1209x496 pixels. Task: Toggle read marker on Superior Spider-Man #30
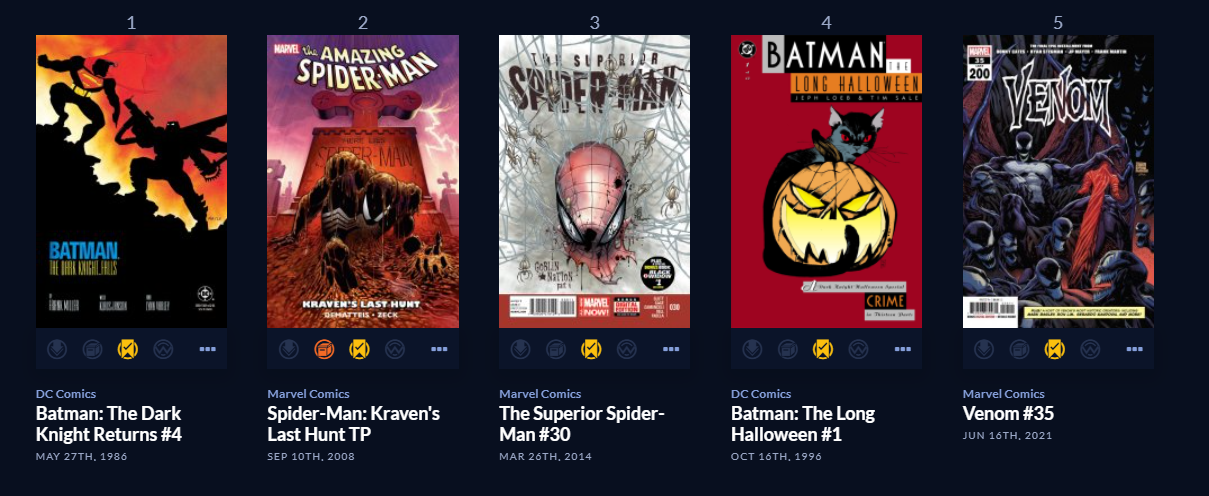591,349
